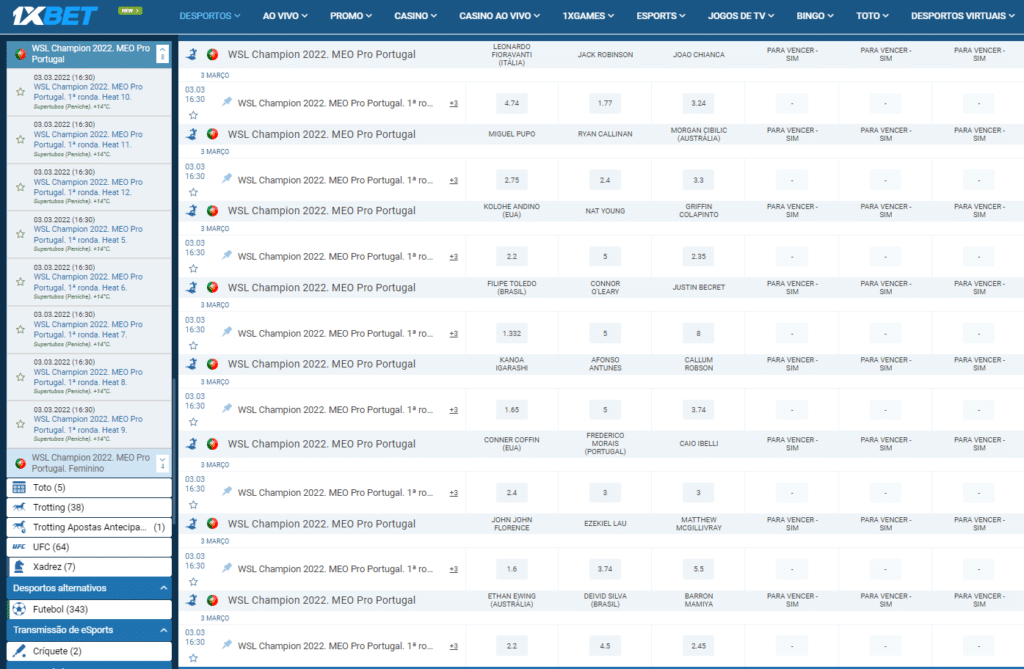Favorite the main event row with odds 1.332
The height and width of the screenshot is (669, 1024).
[193, 346]
